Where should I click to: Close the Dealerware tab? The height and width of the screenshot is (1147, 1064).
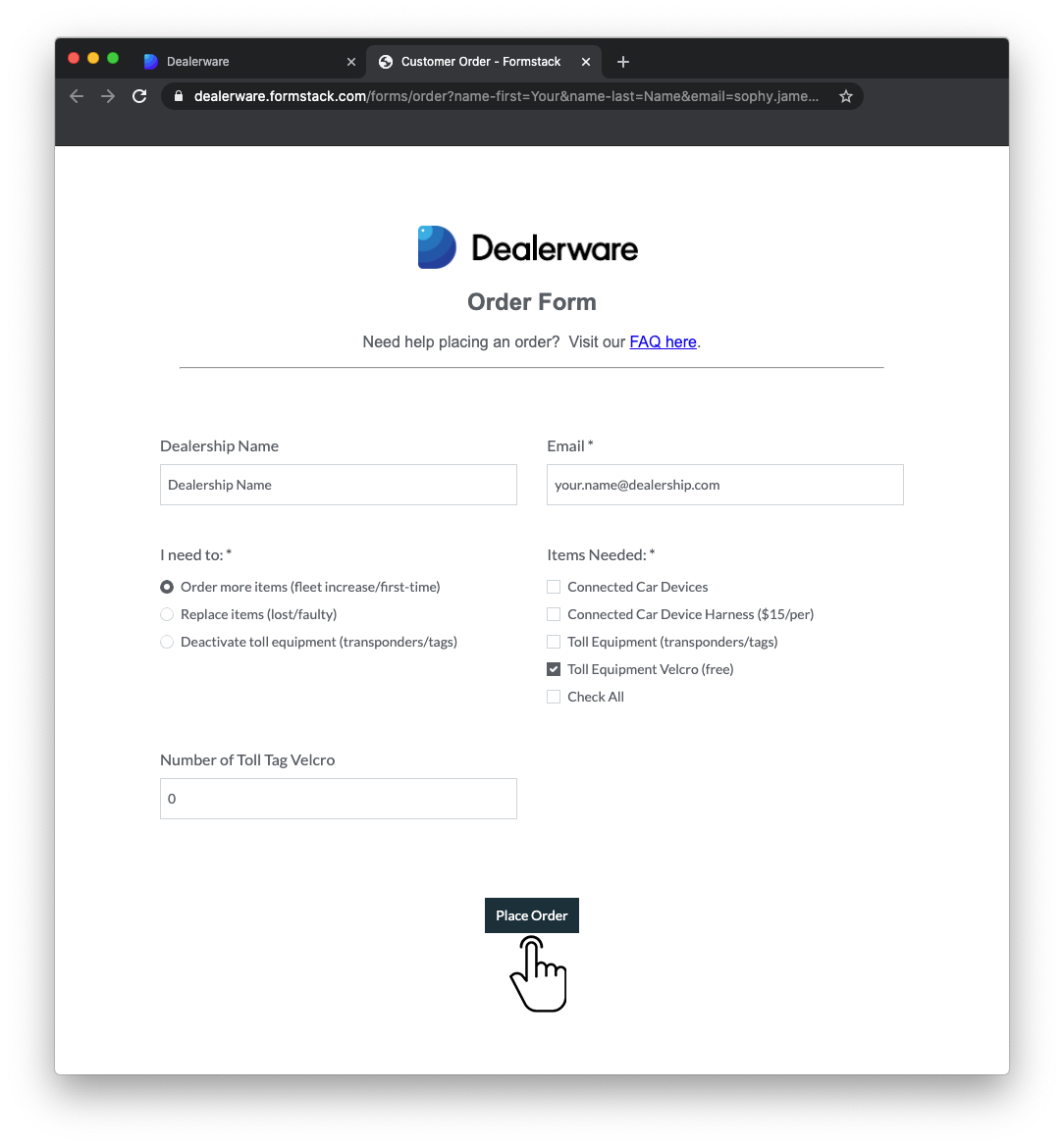click(351, 62)
